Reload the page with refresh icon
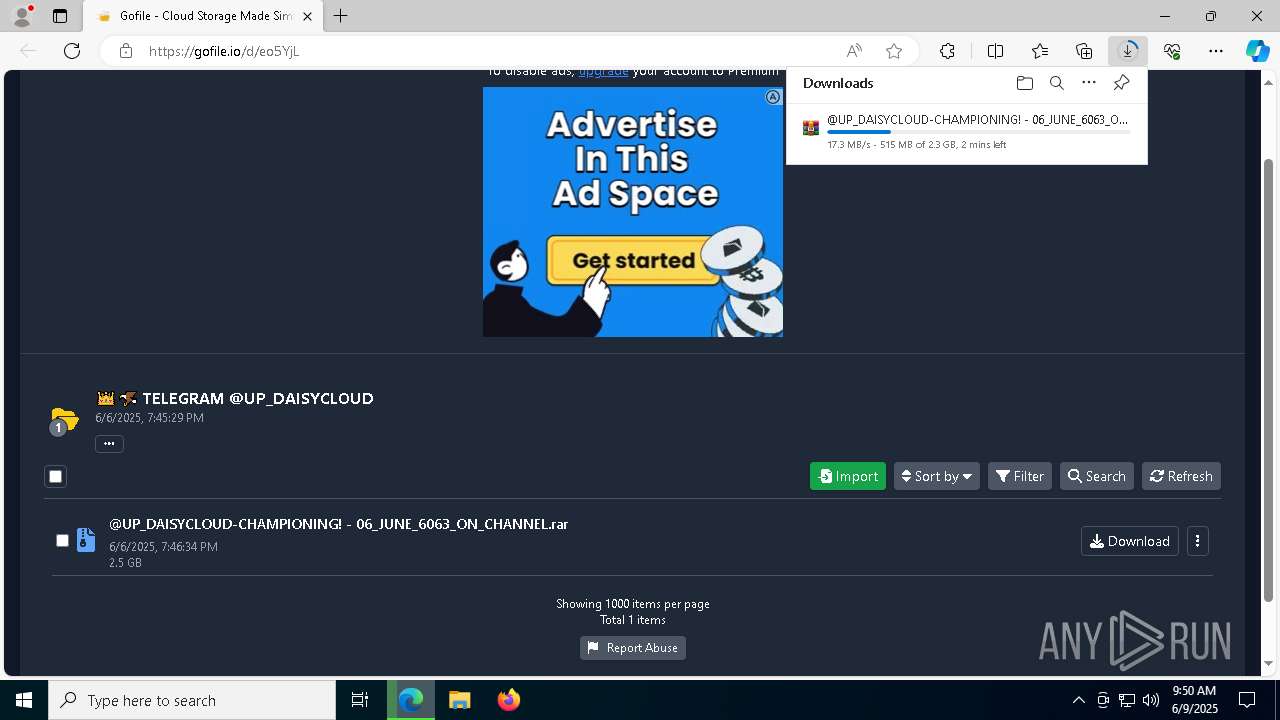This screenshot has height=720, width=1280. click(x=72, y=51)
